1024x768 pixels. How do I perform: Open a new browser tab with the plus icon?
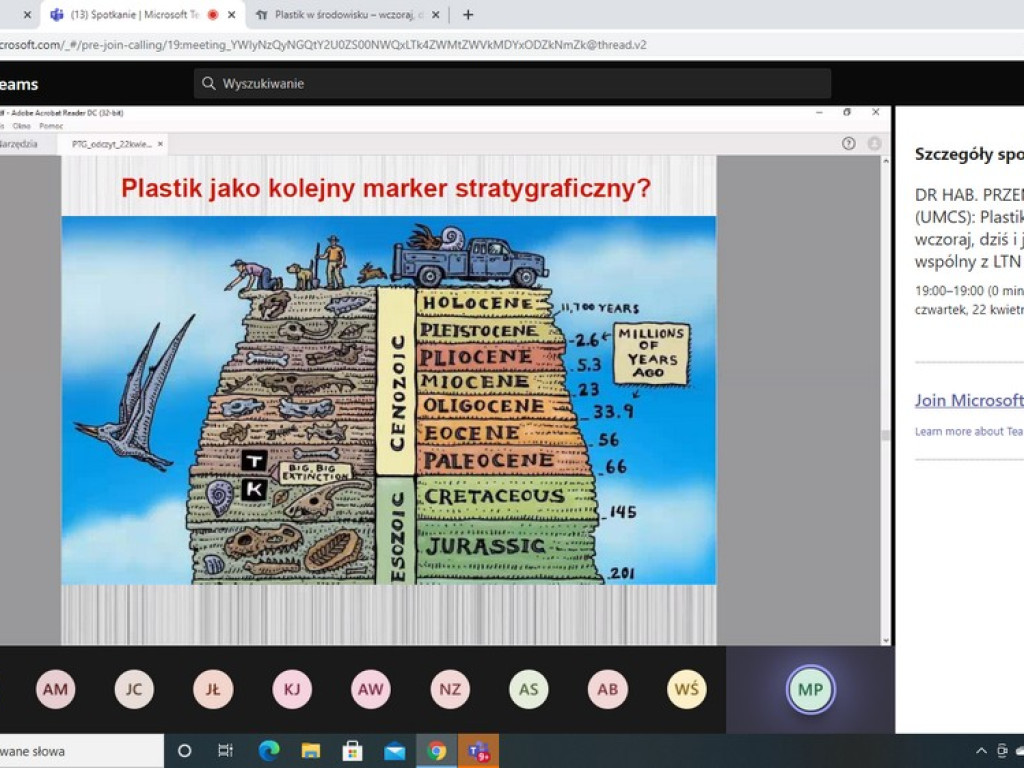468,14
